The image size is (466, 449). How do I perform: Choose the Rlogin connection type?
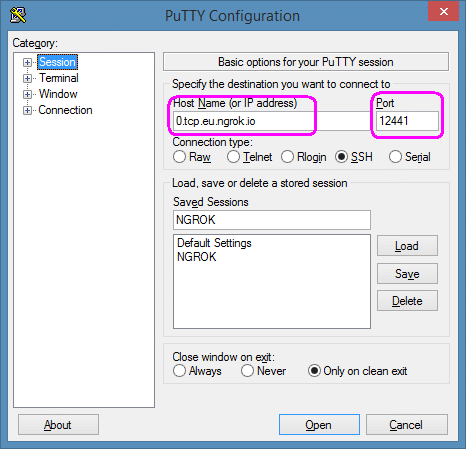[x=287, y=157]
